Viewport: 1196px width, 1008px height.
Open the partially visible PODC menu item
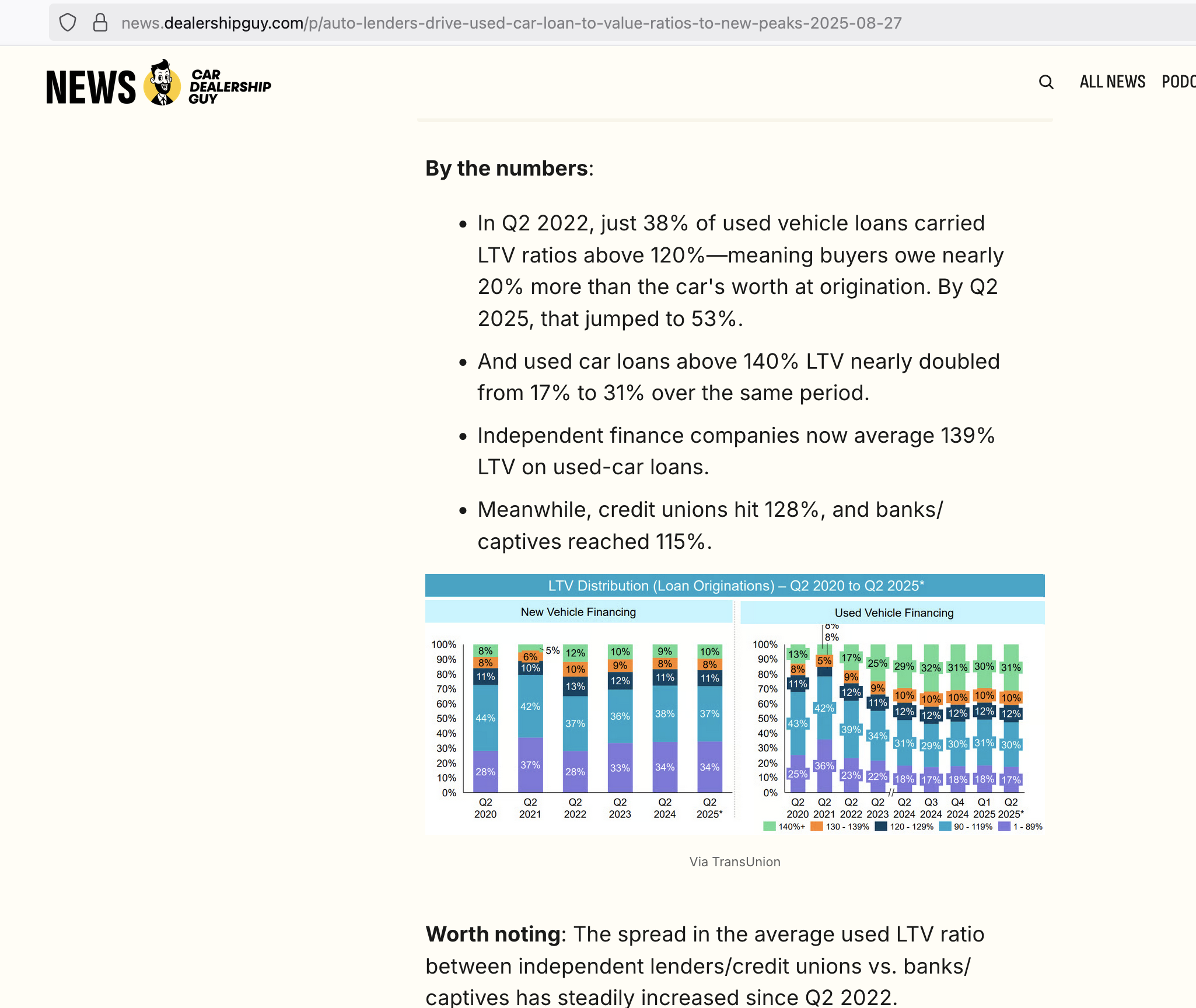click(1178, 82)
